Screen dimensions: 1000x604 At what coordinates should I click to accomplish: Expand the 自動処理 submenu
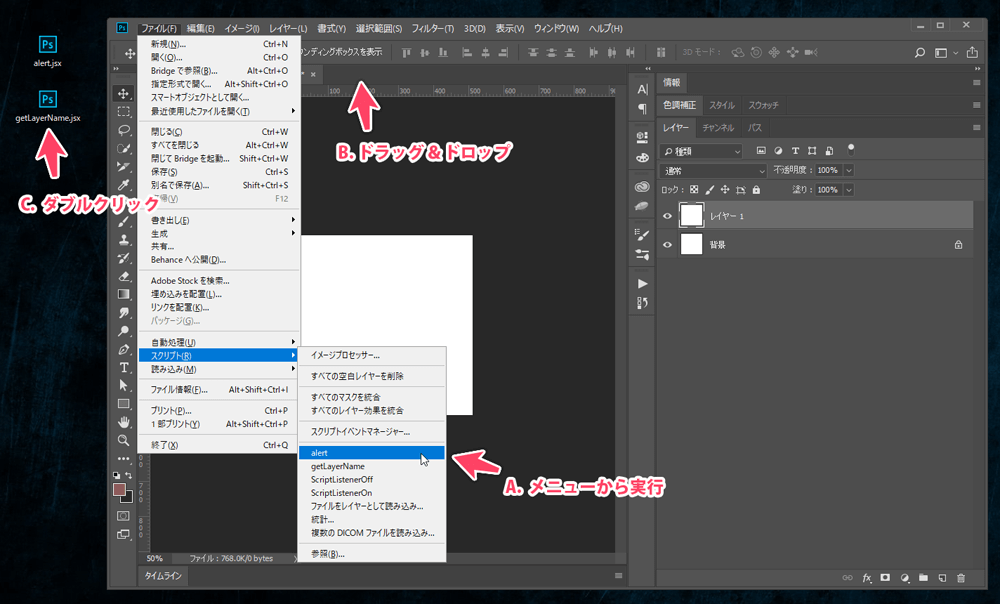coord(219,343)
